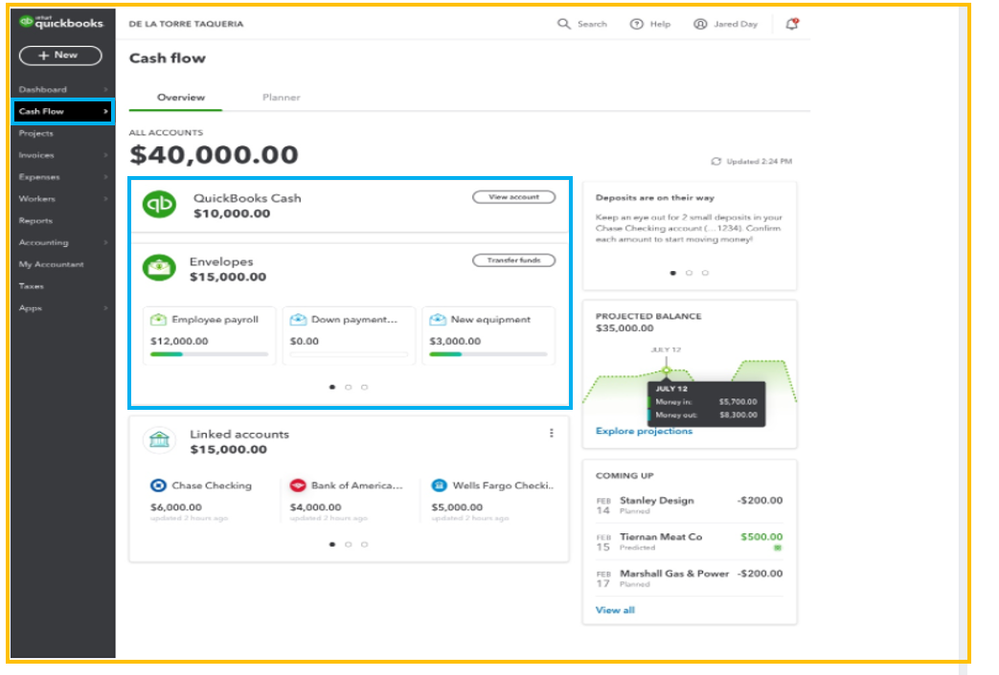Screen dimensions: 999x675
Task: Expand the Invoices sidebar chevron
Action: coord(106,155)
